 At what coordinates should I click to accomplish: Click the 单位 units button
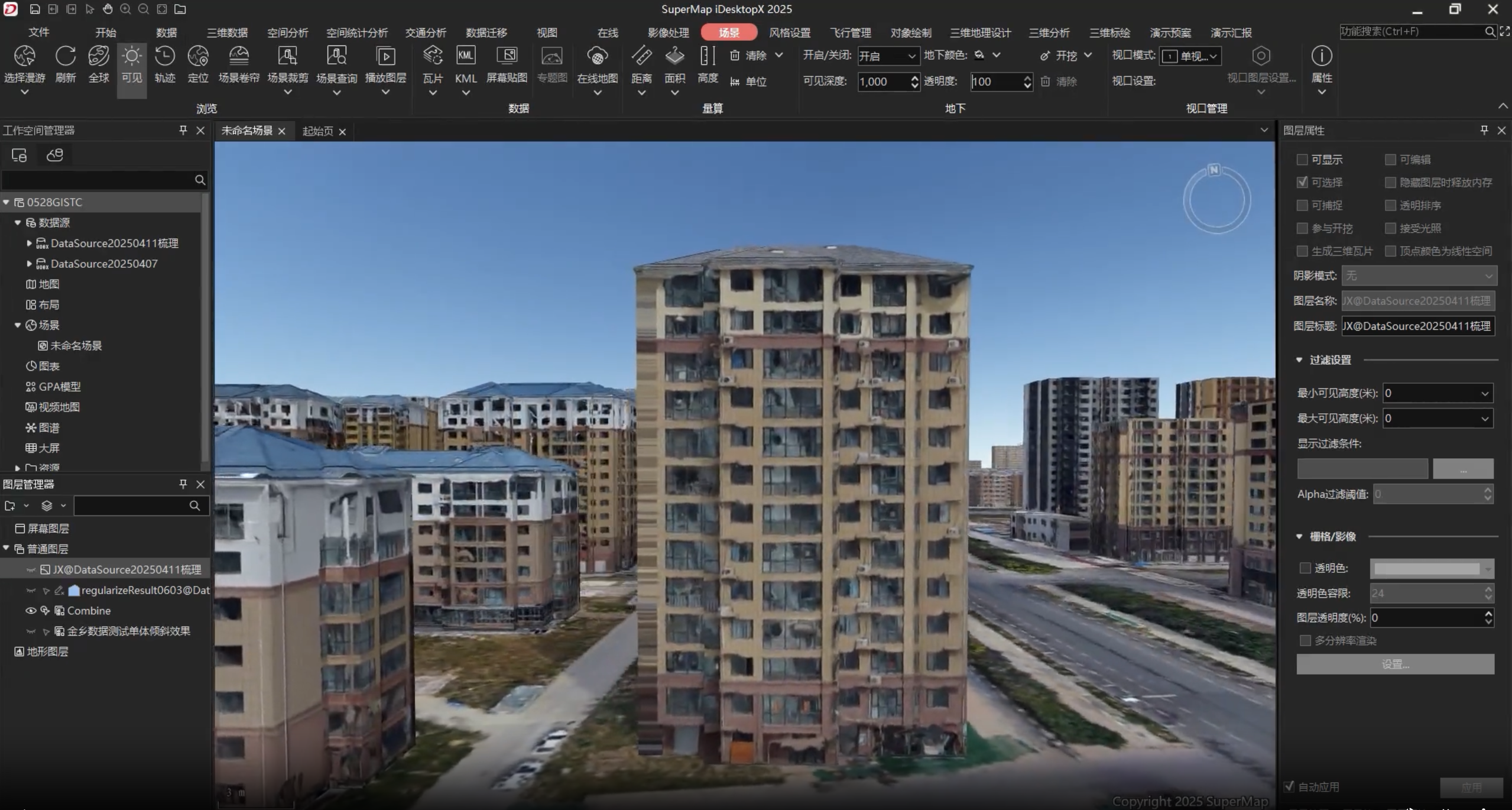[x=748, y=82]
